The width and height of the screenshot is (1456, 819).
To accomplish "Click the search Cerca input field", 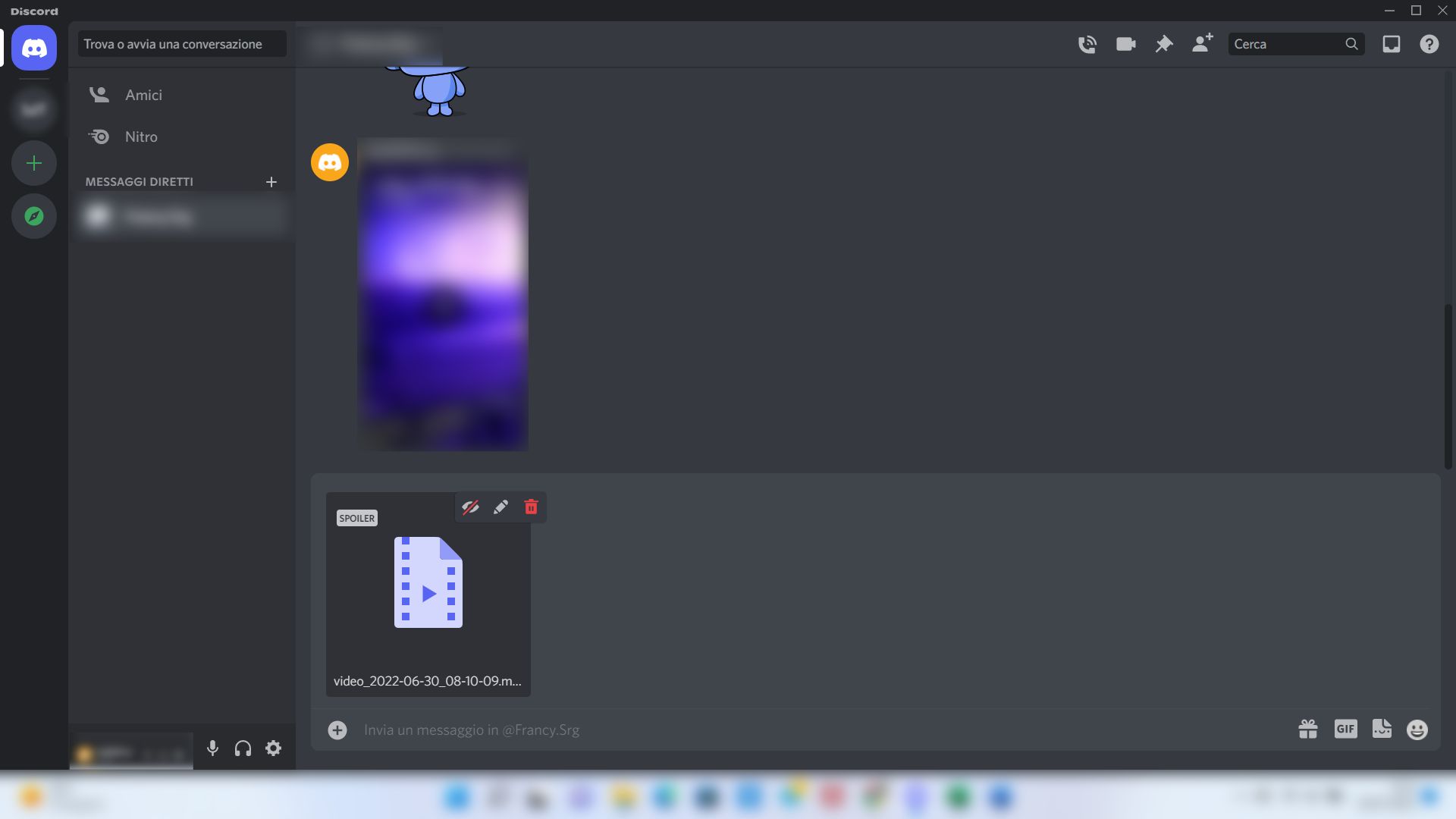I will click(1289, 44).
